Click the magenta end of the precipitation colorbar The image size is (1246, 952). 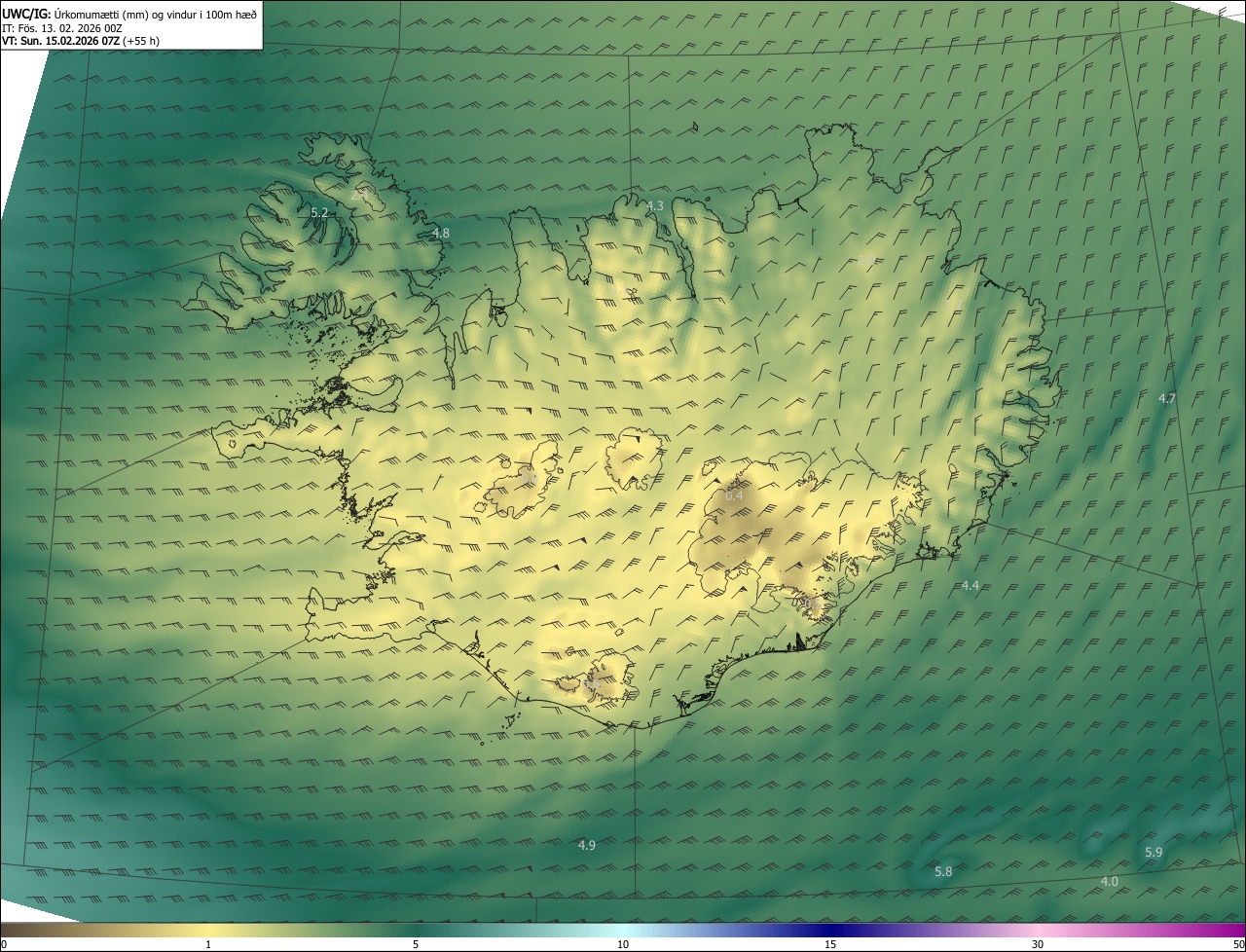click(1228, 930)
